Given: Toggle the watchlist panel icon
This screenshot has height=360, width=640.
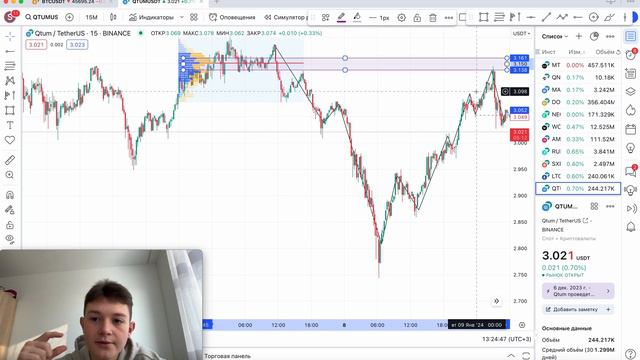Looking at the screenshot, I should point(631,36).
